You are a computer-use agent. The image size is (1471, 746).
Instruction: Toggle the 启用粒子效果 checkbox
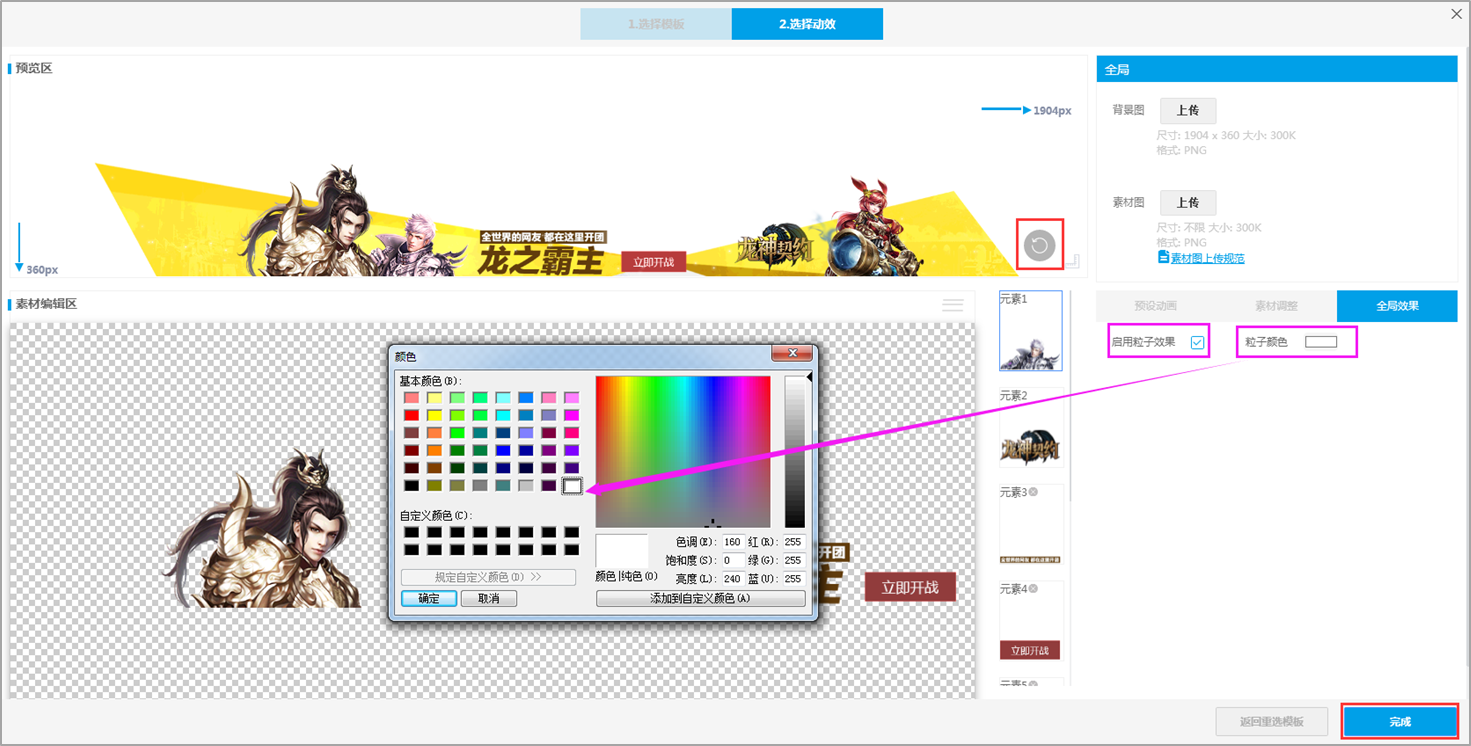pos(1197,342)
